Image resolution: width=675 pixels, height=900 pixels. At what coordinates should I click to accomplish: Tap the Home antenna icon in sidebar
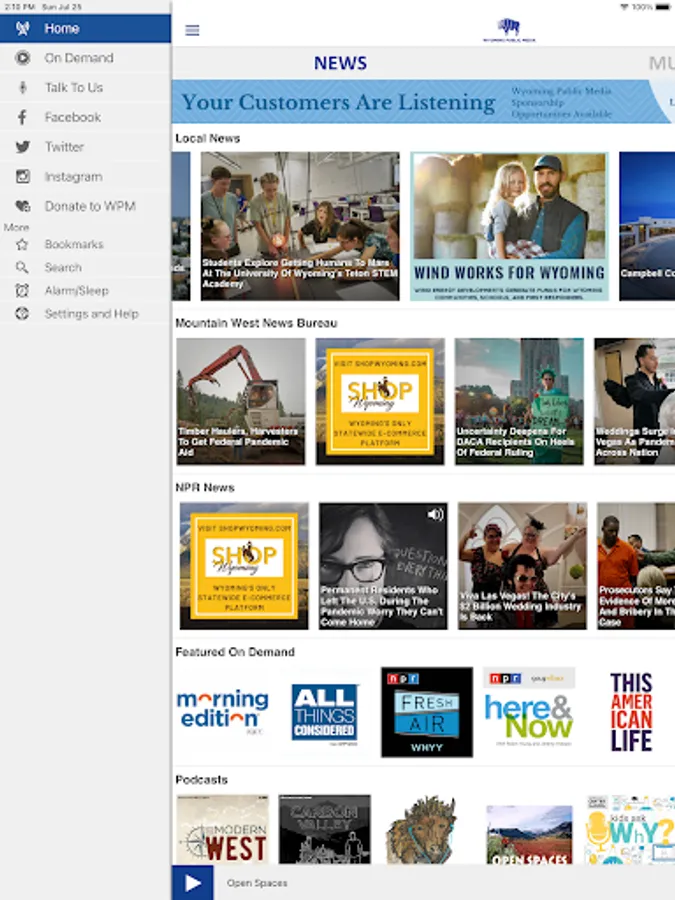point(22,28)
